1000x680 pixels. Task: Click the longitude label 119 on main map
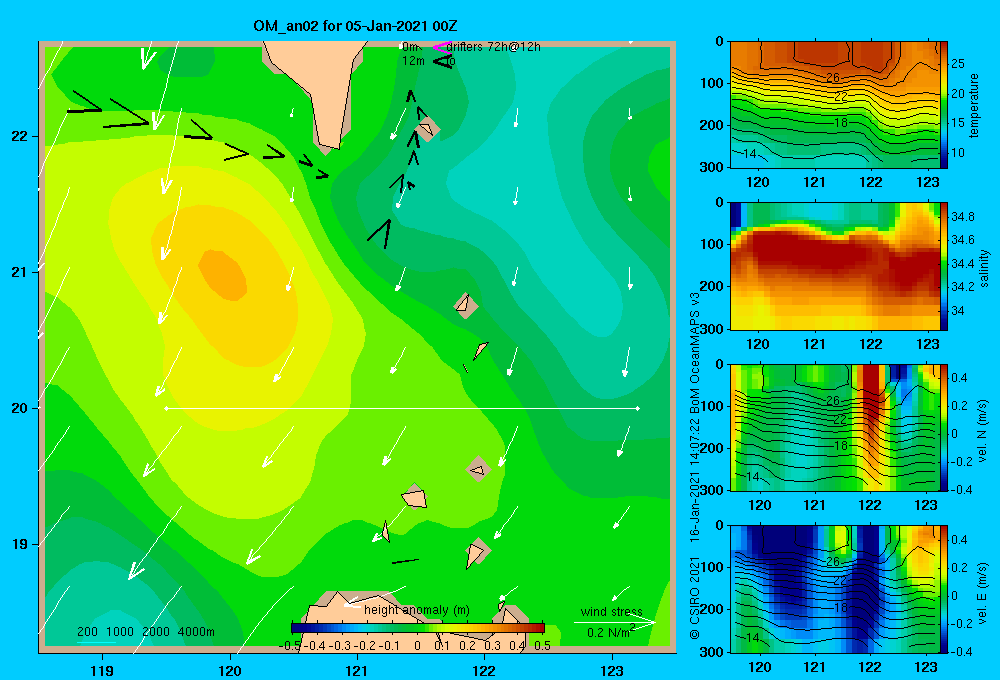pos(102,670)
